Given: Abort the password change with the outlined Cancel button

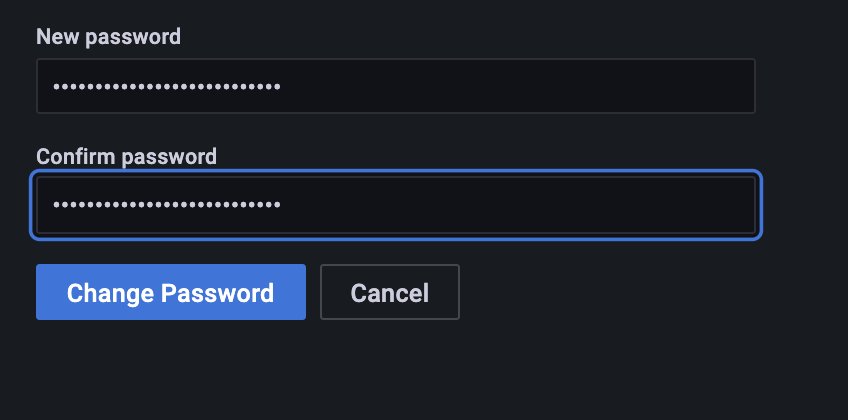Looking at the screenshot, I should point(389,292).
